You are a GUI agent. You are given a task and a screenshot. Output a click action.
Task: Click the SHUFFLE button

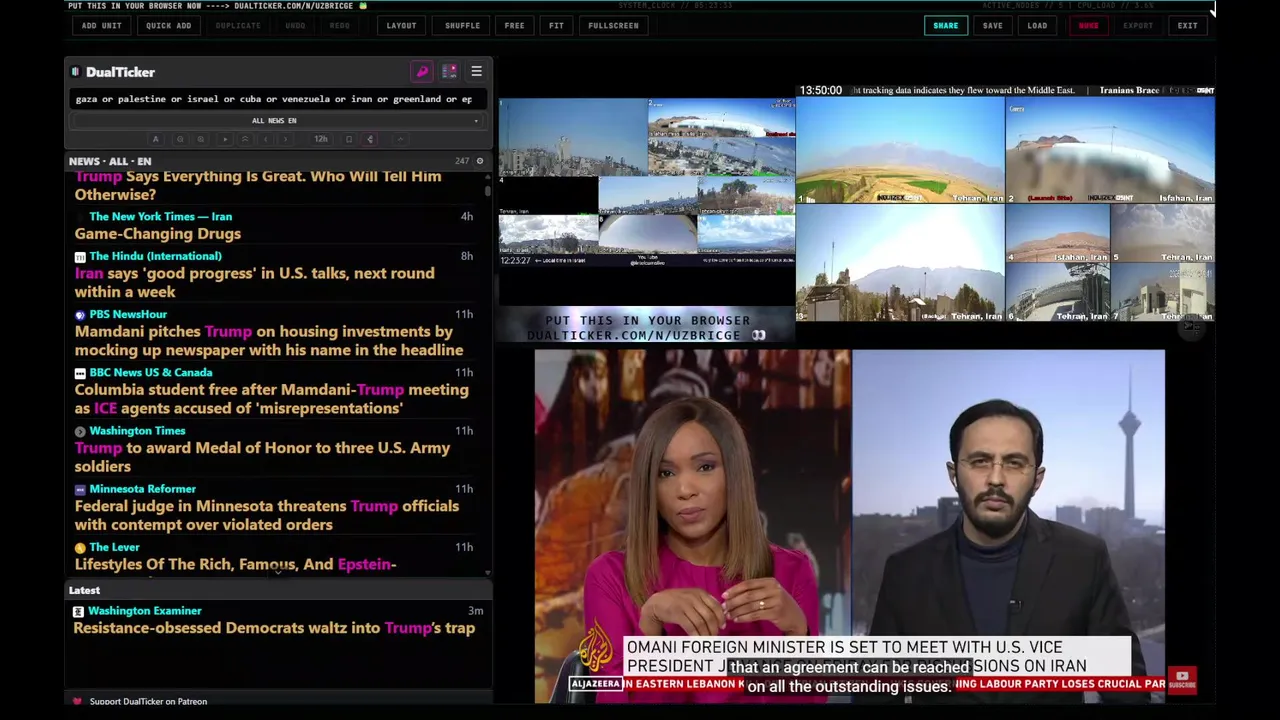pyautogui.click(x=462, y=26)
